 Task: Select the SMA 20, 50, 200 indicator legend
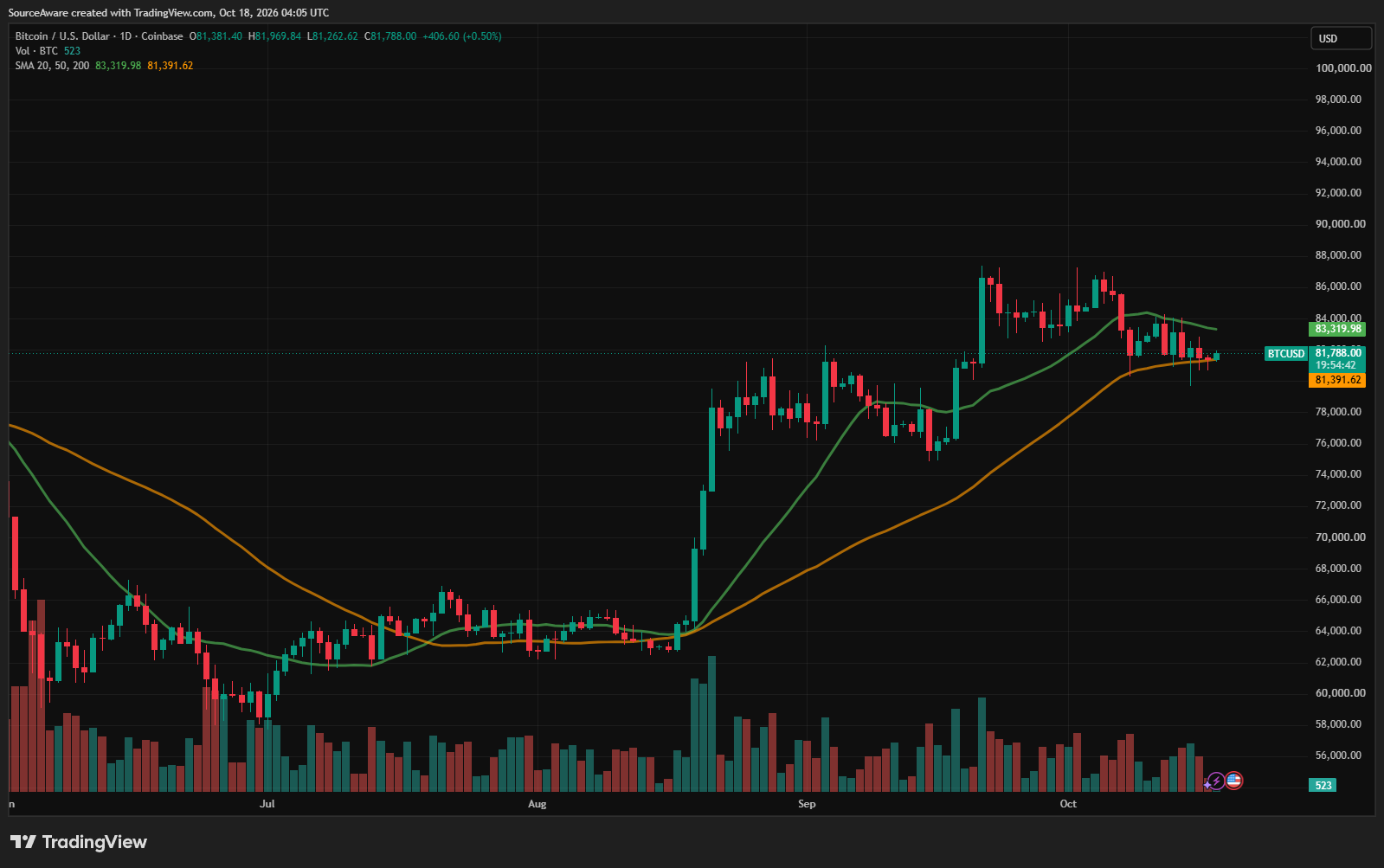click(x=52, y=66)
